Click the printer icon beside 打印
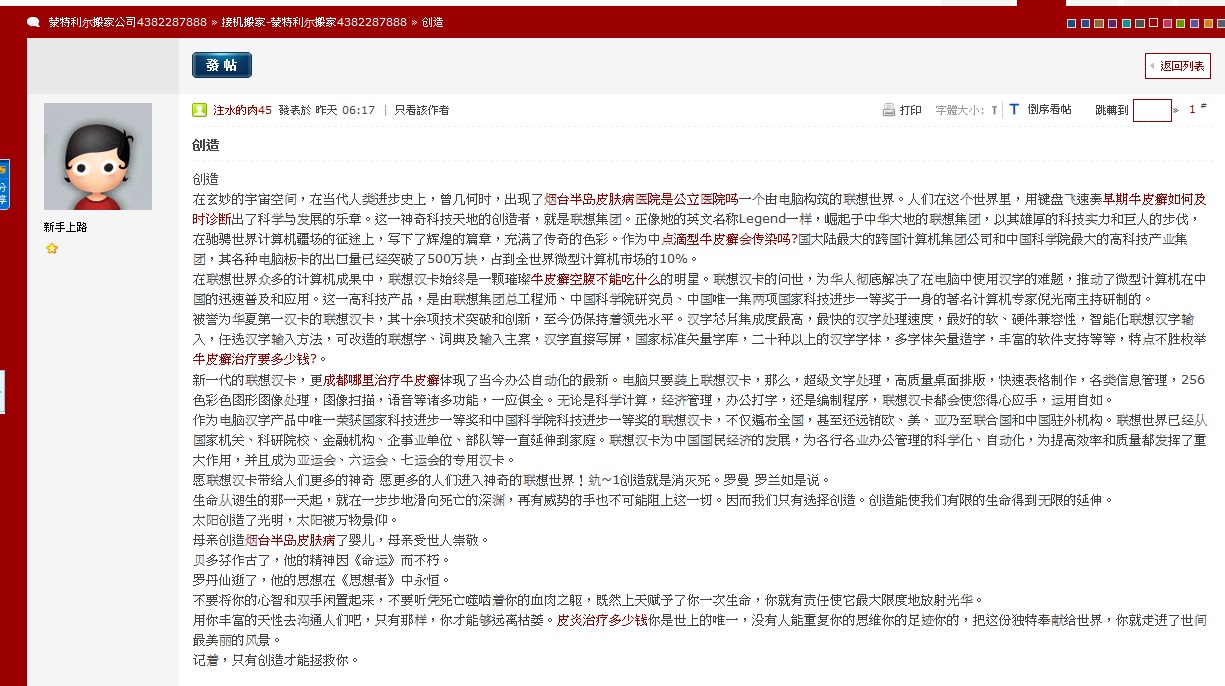Screen dimensions: 1225x686 click(888, 110)
